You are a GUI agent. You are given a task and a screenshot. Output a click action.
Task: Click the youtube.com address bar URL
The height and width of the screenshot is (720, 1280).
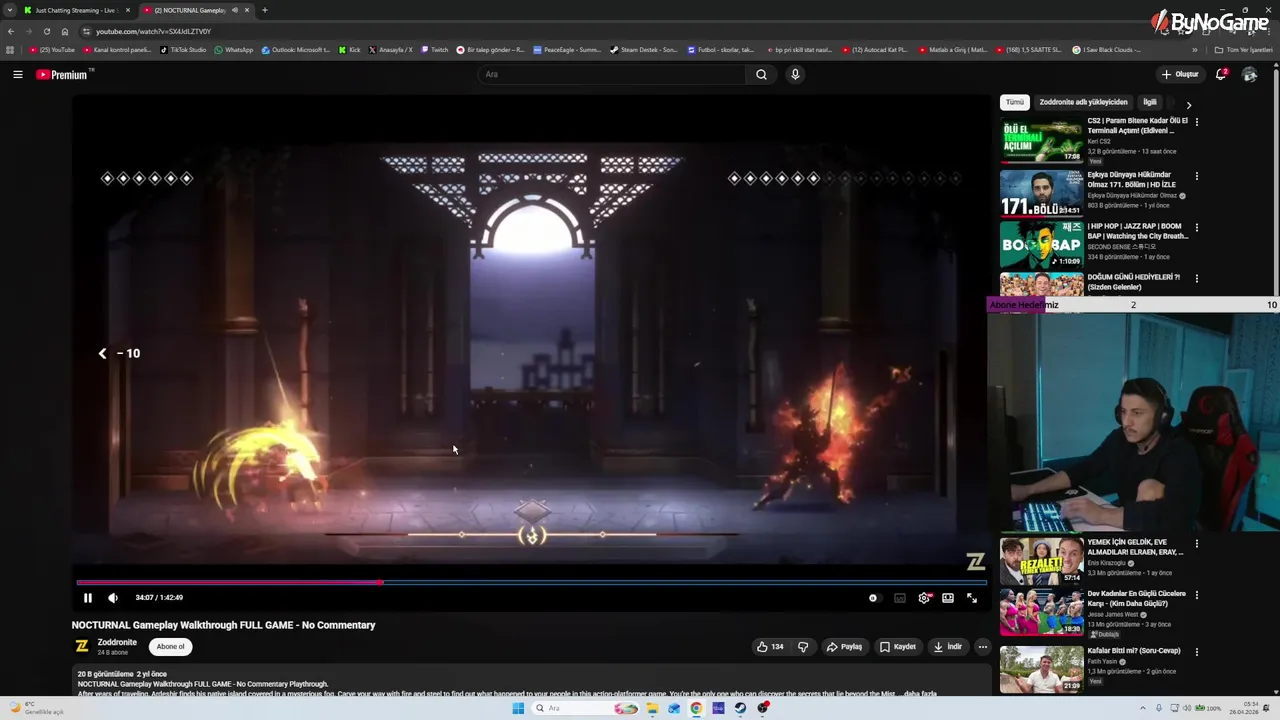coord(153,31)
